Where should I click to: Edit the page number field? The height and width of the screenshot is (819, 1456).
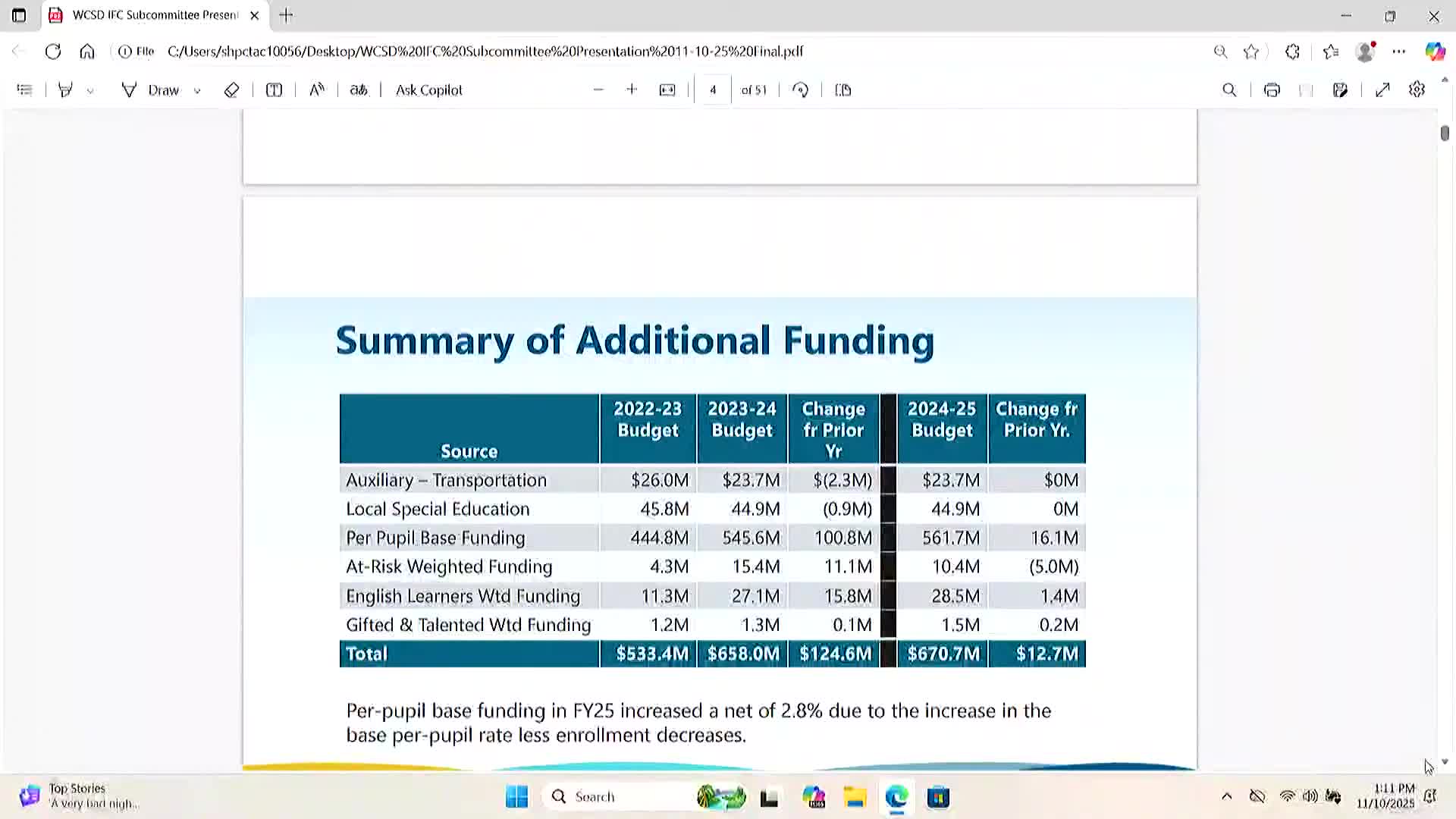713,89
